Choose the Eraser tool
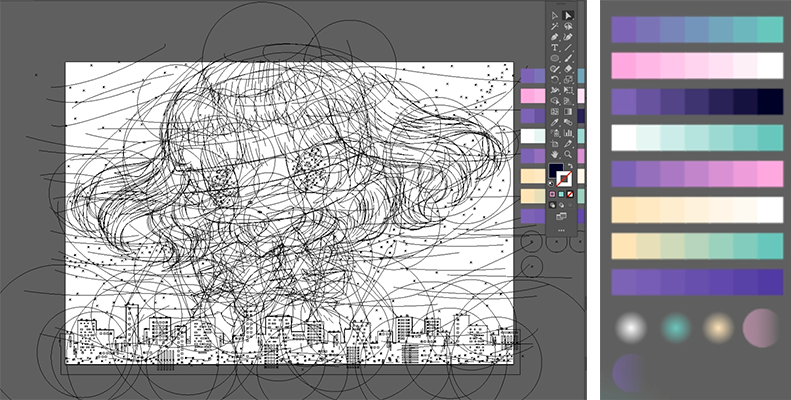This screenshot has height=400, width=791. pyautogui.click(x=568, y=69)
